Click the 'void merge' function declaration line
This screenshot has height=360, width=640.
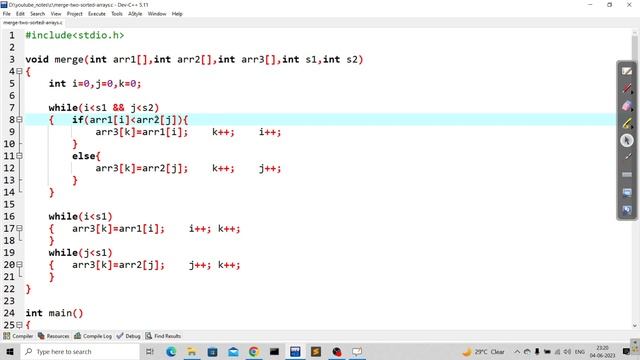(194, 60)
